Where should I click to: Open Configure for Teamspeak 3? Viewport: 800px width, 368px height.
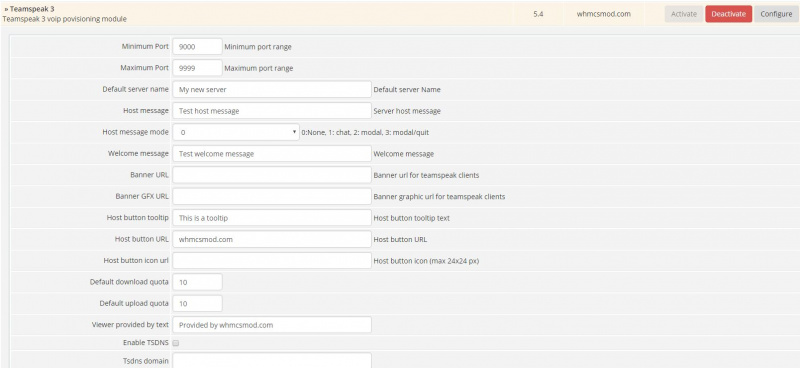tap(776, 14)
